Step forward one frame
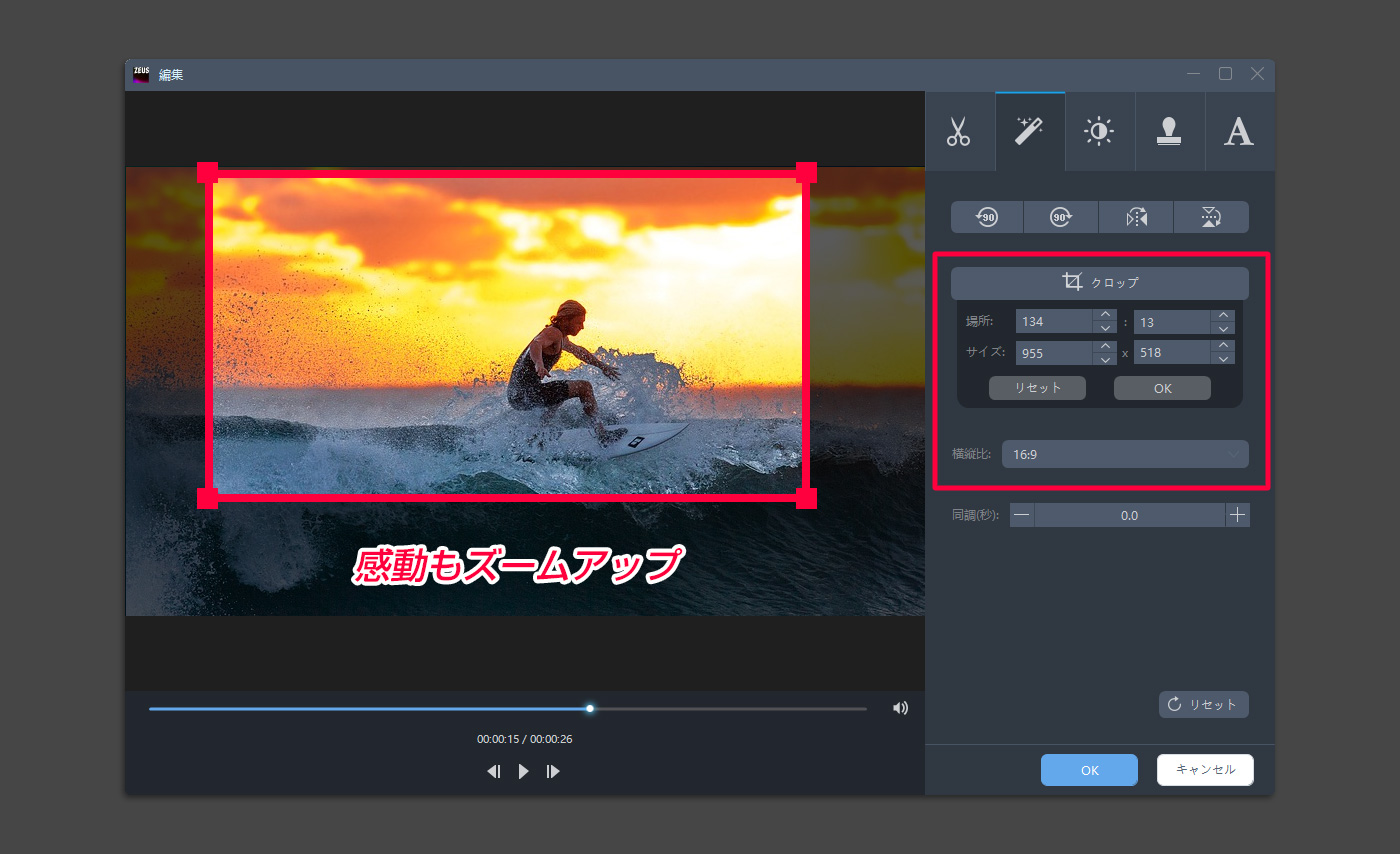This screenshot has height=854, width=1400. coord(553,770)
